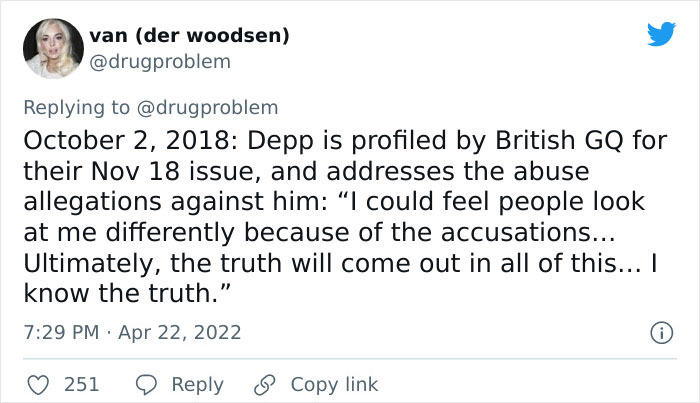Open the blonde profile avatar picture
700x403 pixels.
(x=53, y=48)
